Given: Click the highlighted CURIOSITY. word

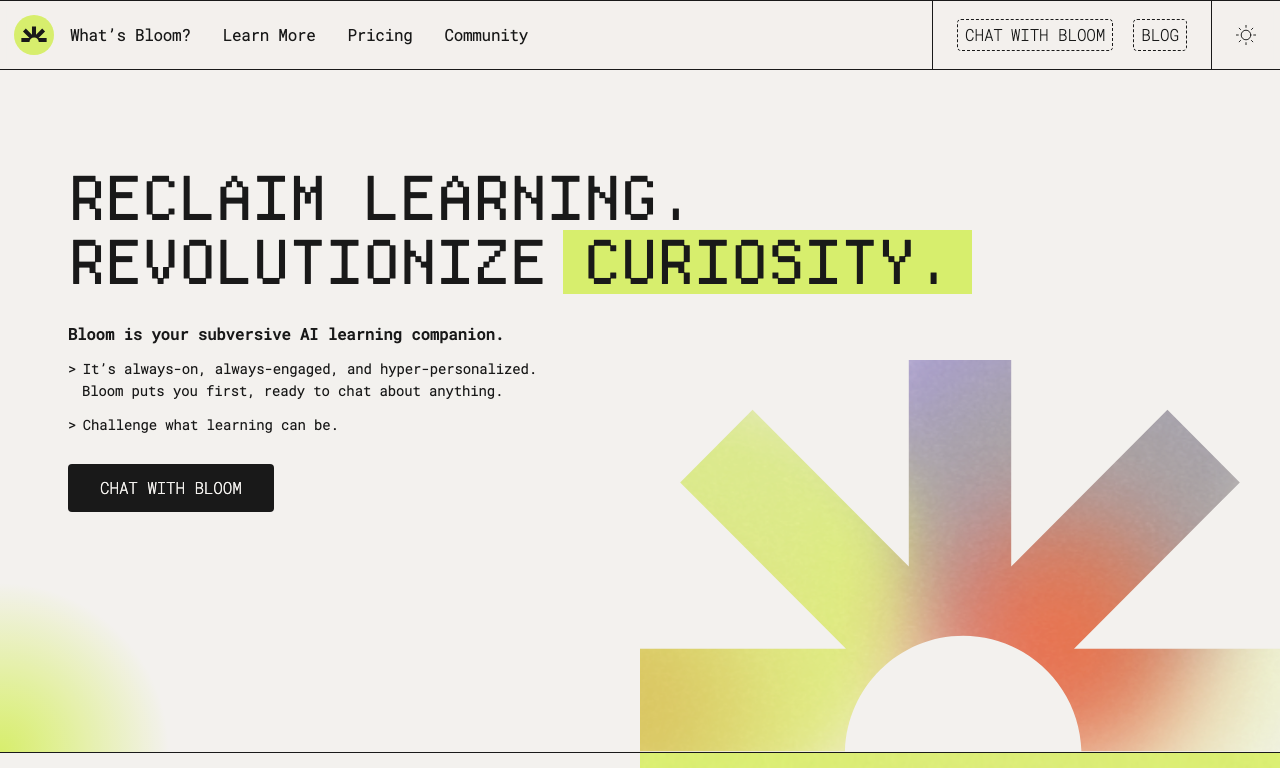Looking at the screenshot, I should click(x=767, y=262).
